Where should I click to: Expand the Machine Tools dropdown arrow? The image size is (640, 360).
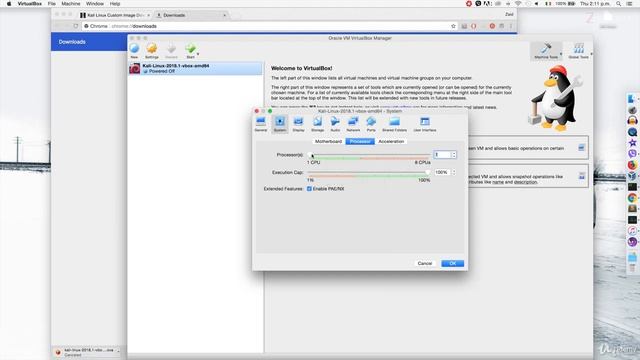(561, 54)
